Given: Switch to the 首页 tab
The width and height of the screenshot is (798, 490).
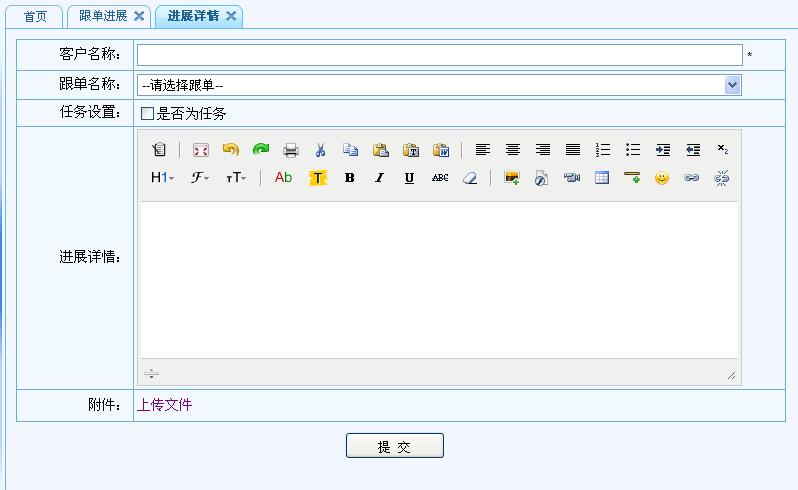Looking at the screenshot, I should click(x=35, y=17).
